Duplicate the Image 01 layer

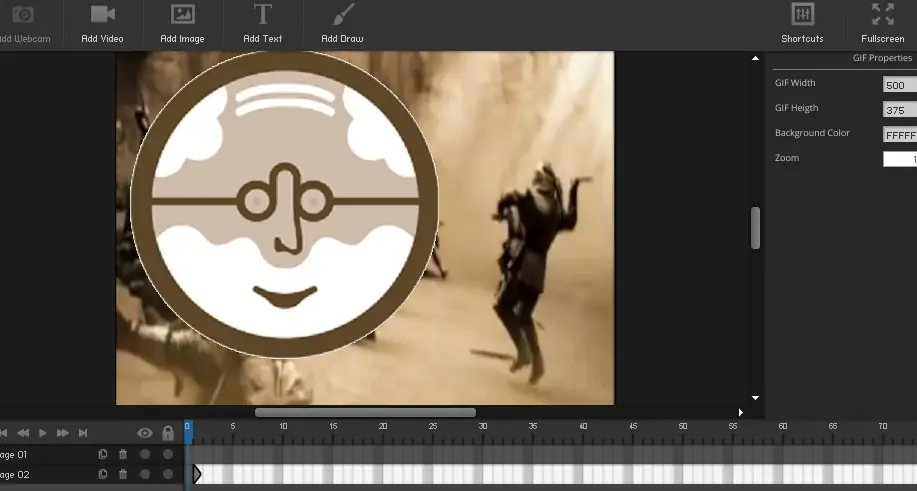click(x=103, y=454)
